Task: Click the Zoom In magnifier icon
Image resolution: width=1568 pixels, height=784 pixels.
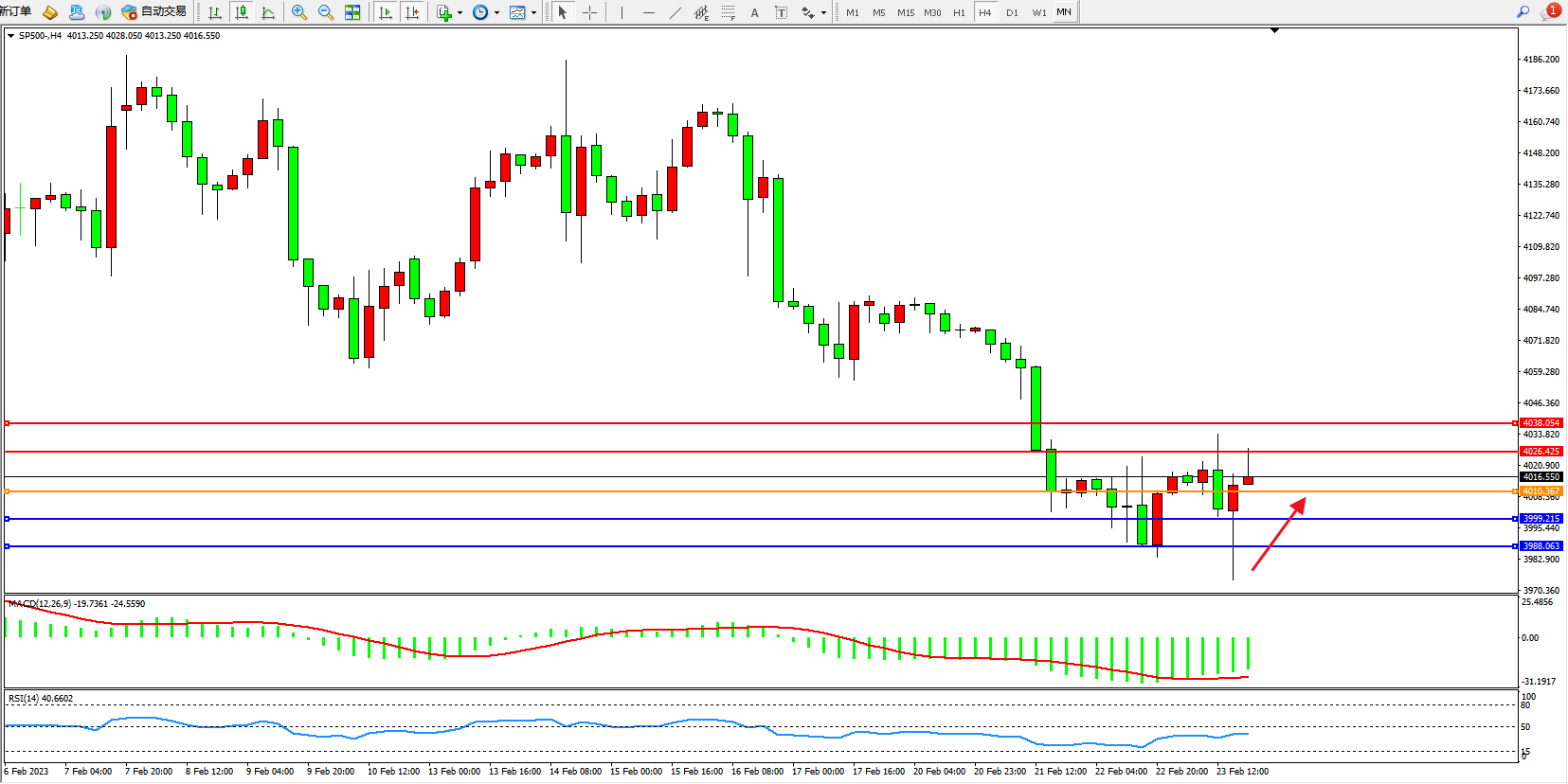Action: click(x=299, y=12)
